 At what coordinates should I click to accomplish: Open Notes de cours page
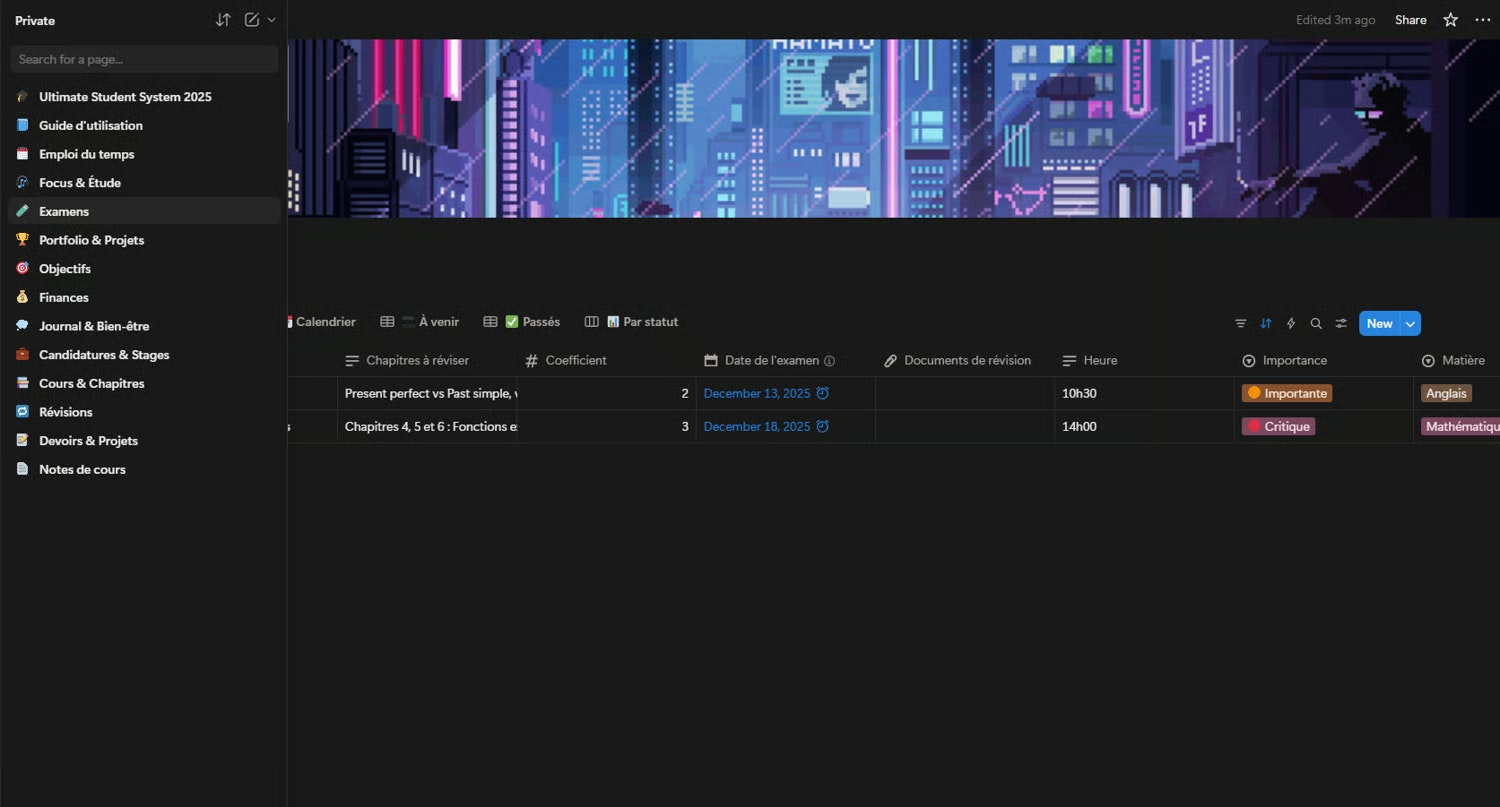[x=144, y=469]
